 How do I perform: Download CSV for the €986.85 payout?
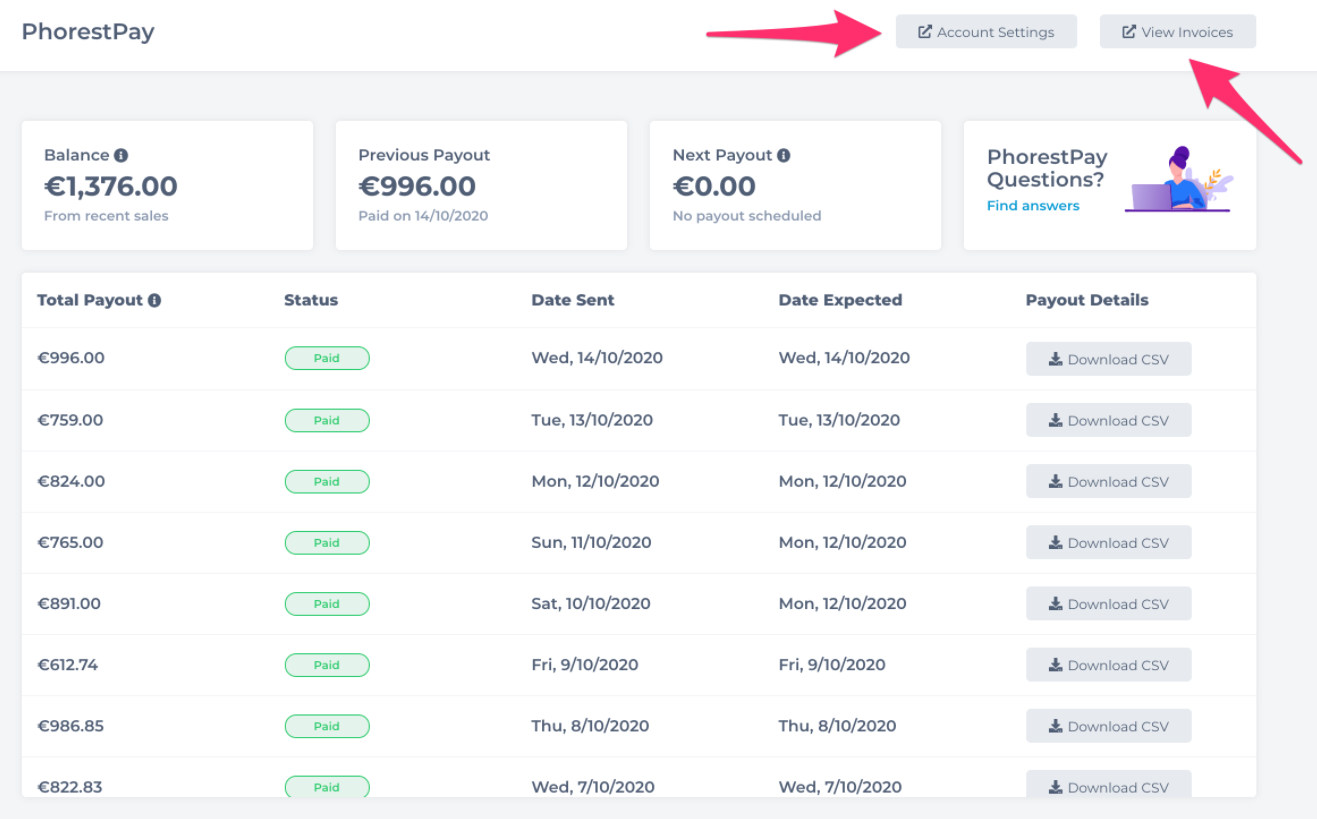1109,725
